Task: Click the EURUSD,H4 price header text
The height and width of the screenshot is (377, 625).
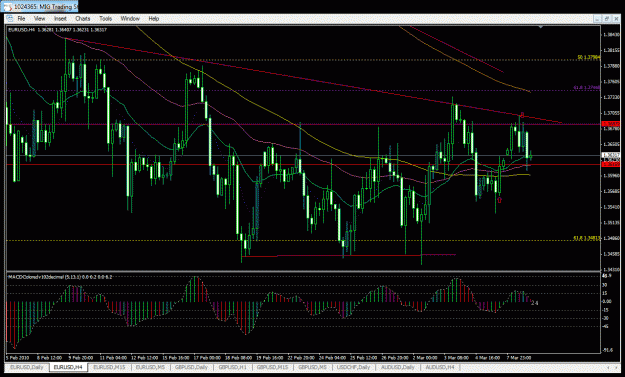Action: point(57,29)
